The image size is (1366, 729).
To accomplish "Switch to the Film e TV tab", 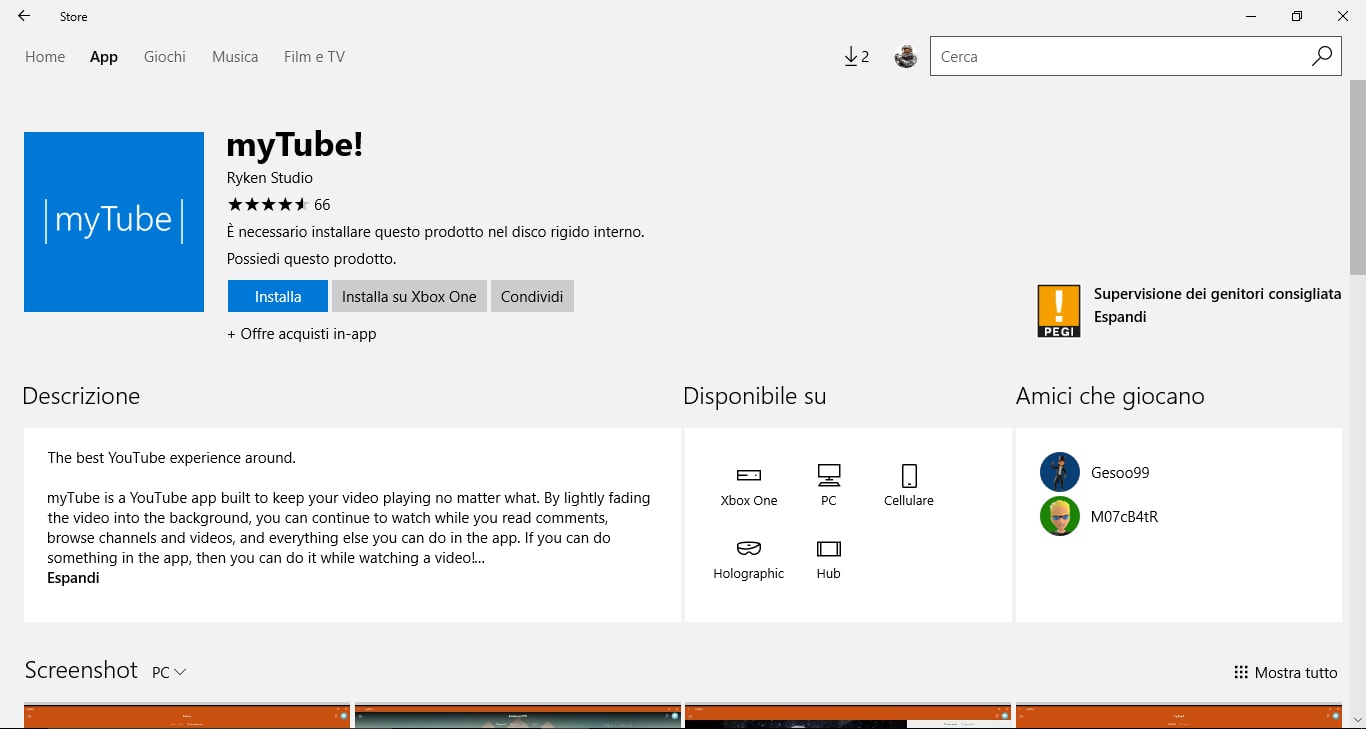I will pos(314,57).
